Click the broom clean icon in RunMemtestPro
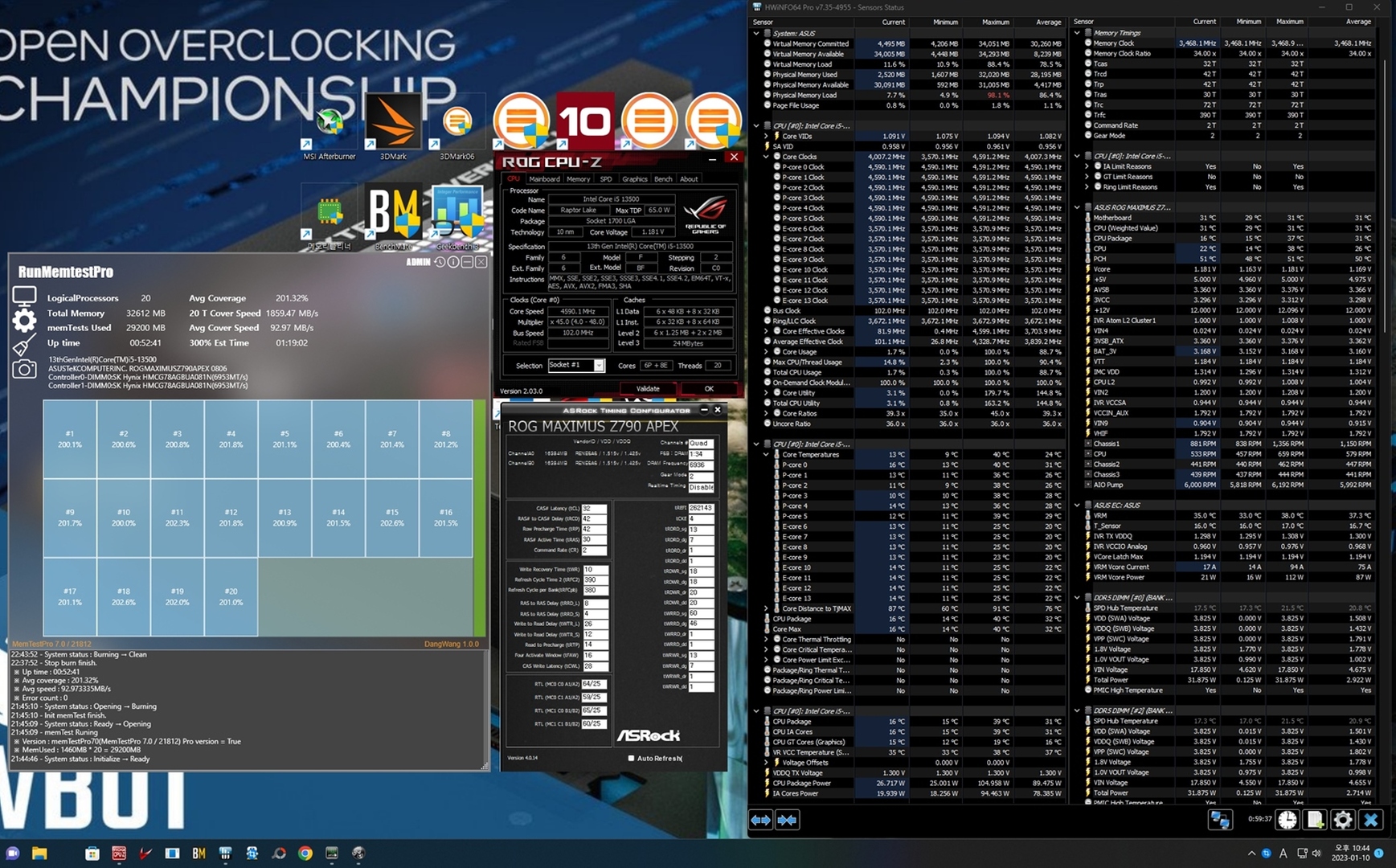The height and width of the screenshot is (868, 1396). tap(24, 345)
